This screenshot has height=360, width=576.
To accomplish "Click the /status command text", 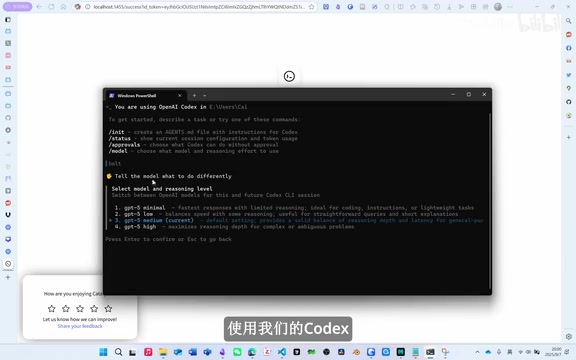I will [x=119, y=138].
